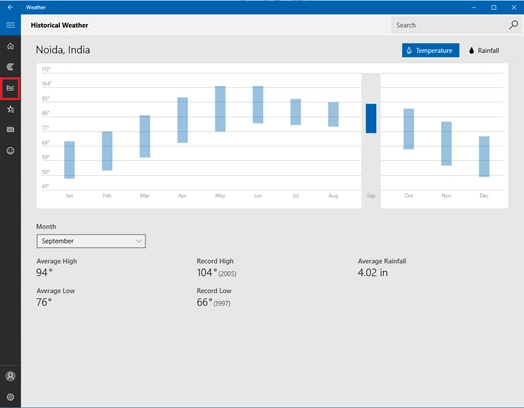This screenshot has width=524, height=408.
Task: Click the back arrow in title bar
Action: (x=10, y=7)
